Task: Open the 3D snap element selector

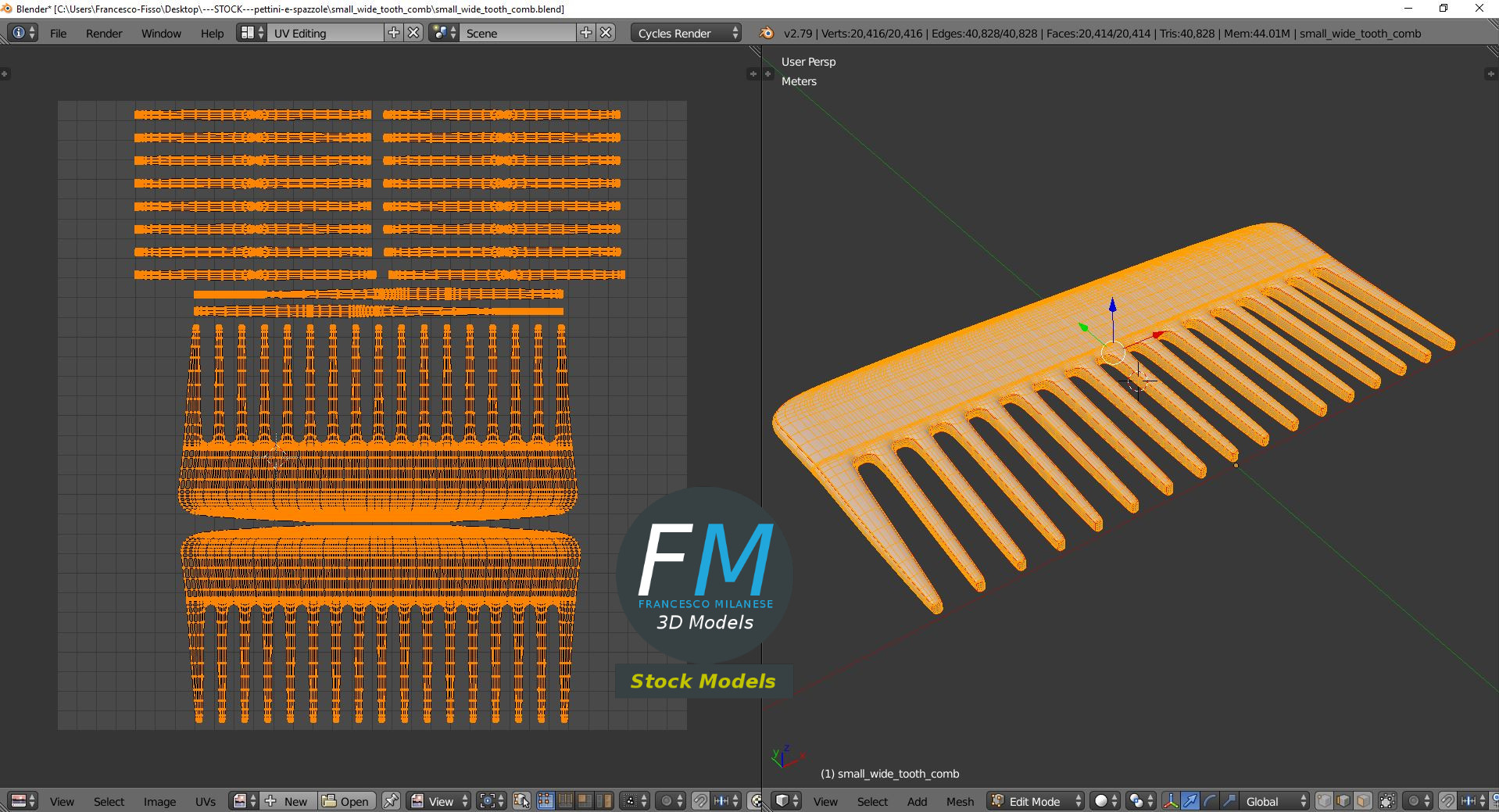Action: tap(1473, 801)
